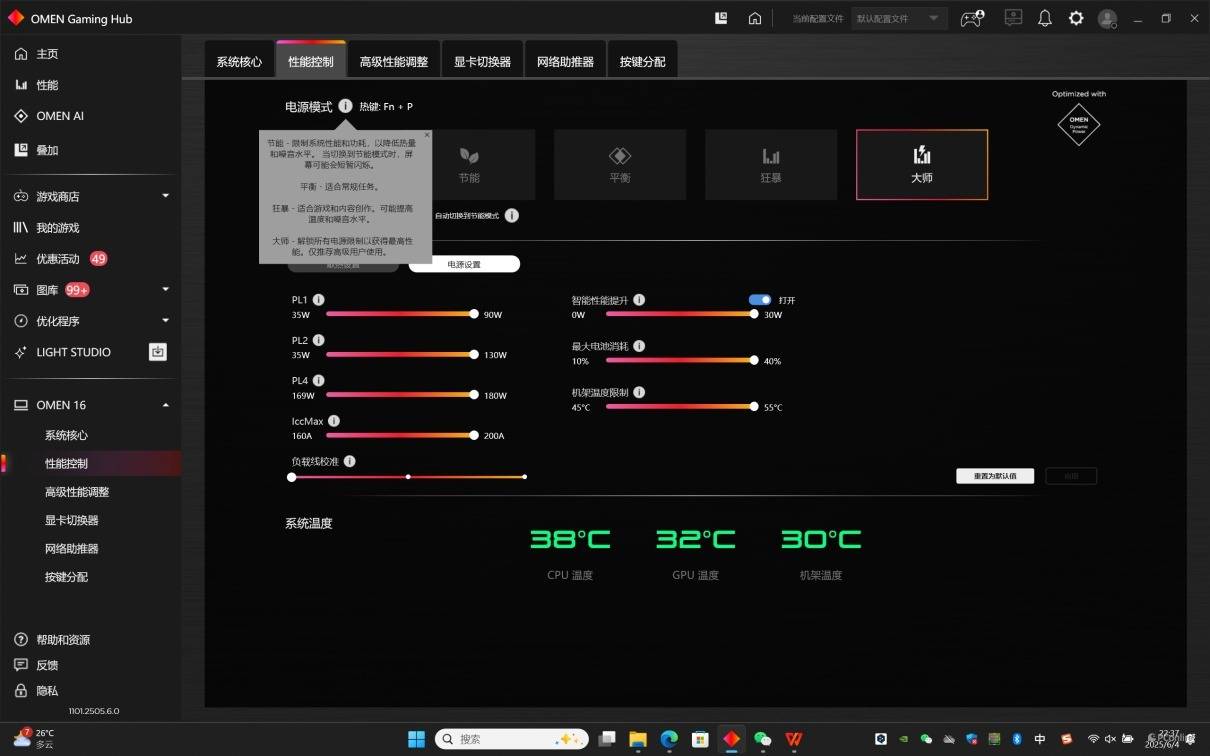Screen dimensions: 1210x756
Task: Click the Windows taskbar search box
Action: (511, 739)
